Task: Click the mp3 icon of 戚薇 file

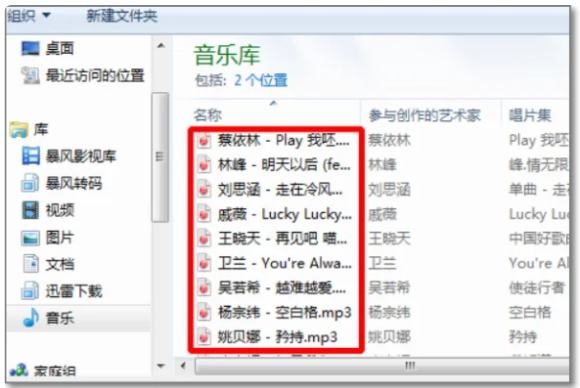Action: [x=204, y=214]
